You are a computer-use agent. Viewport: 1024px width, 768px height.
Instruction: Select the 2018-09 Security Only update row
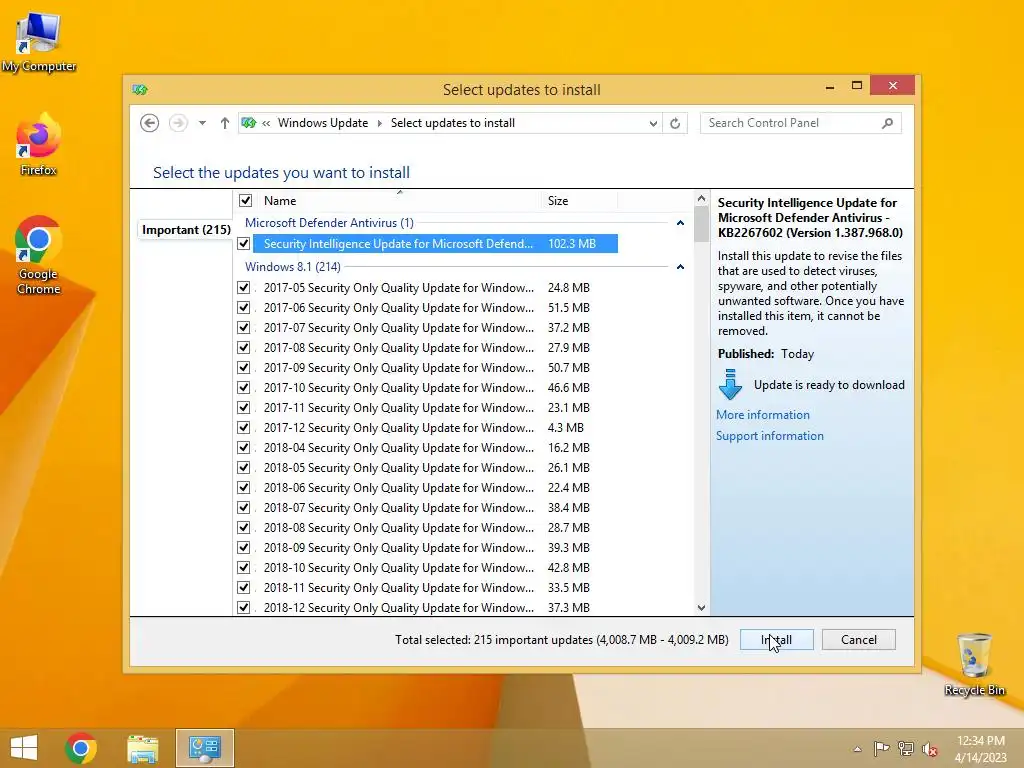(x=426, y=548)
